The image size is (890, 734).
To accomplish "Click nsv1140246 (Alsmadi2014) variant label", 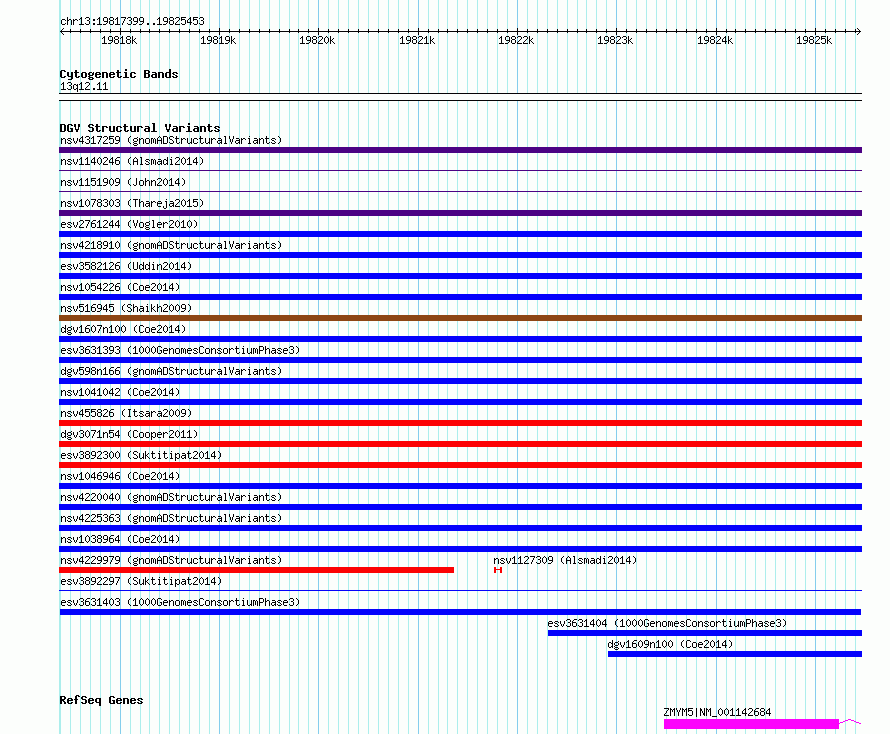I will [132, 161].
